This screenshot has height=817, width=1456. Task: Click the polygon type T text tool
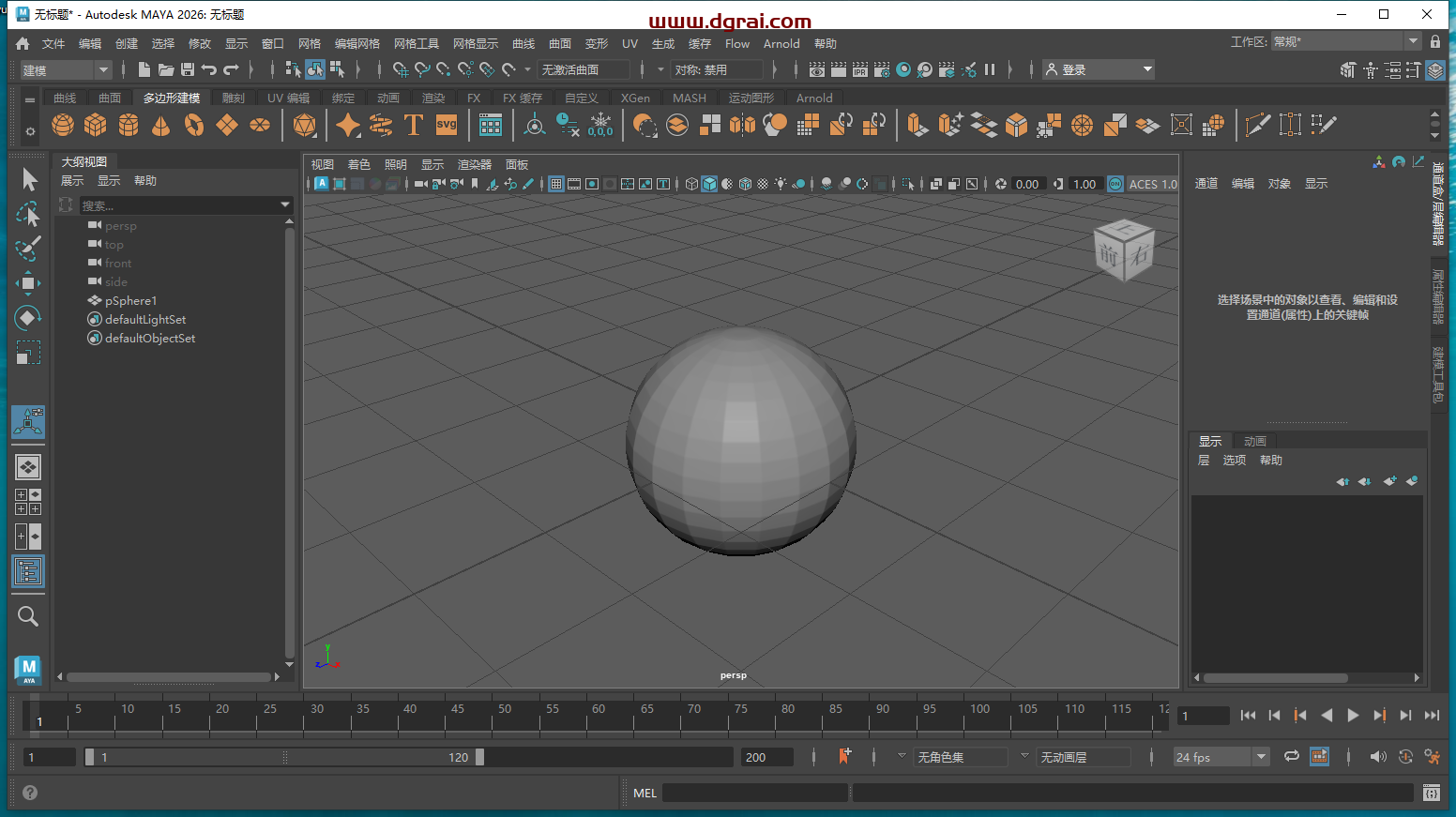413,125
